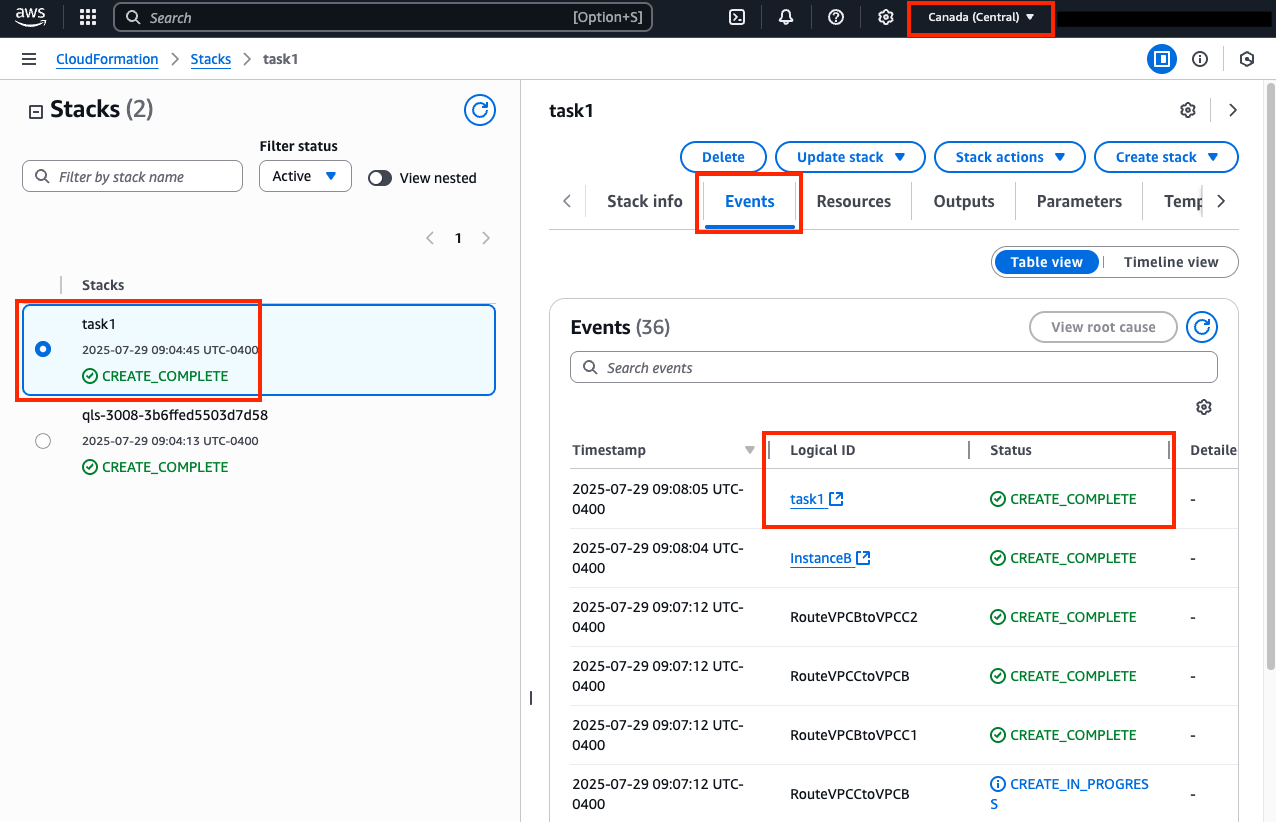Viewport: 1276px width, 822px height.
Task: Open console settings gear in top bar
Action: point(885,17)
